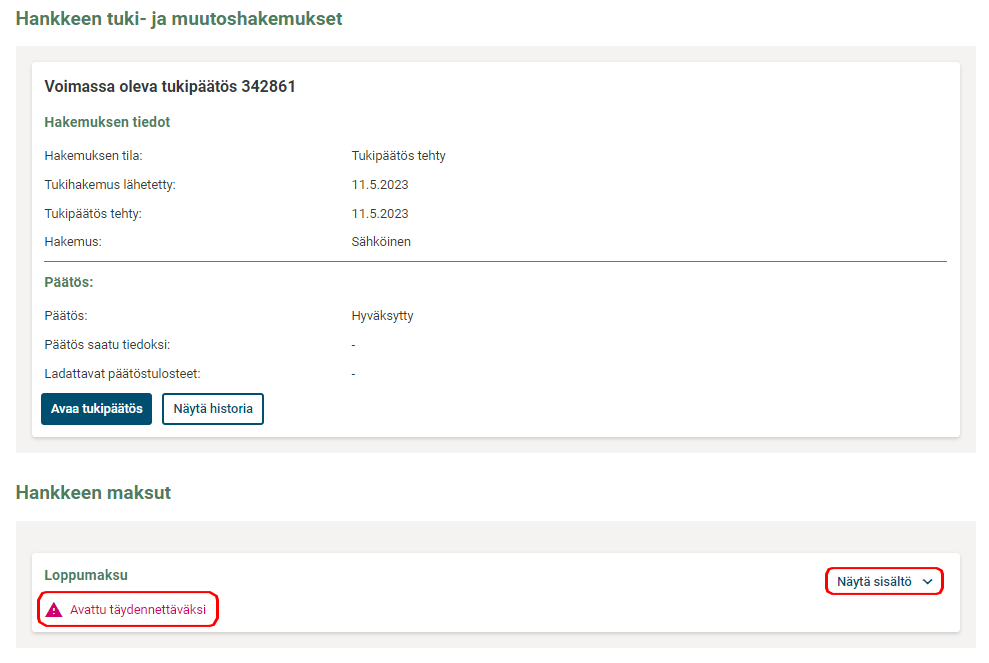
Task: Click the chevron arrow beside Näytä sisältö
Action: 927,582
